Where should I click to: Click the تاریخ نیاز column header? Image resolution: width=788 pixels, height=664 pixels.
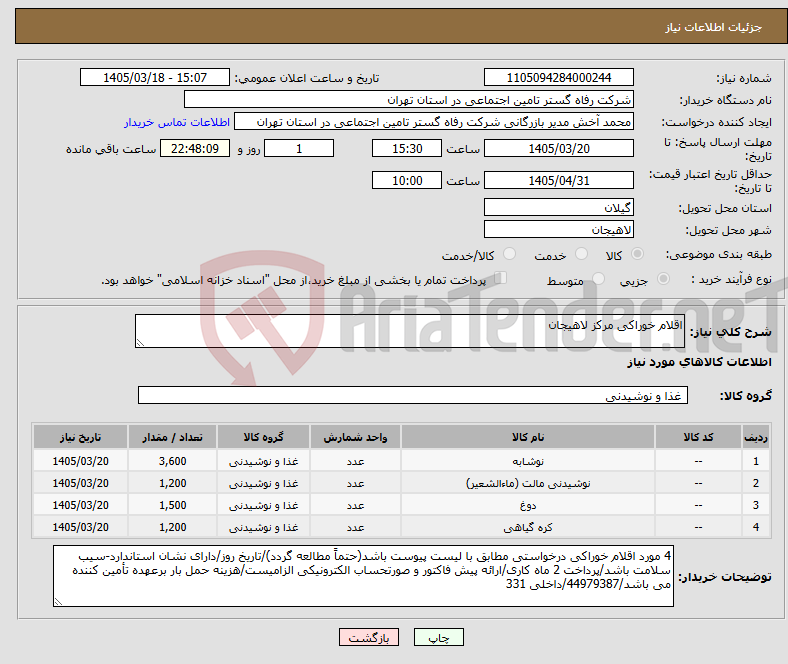[80, 437]
